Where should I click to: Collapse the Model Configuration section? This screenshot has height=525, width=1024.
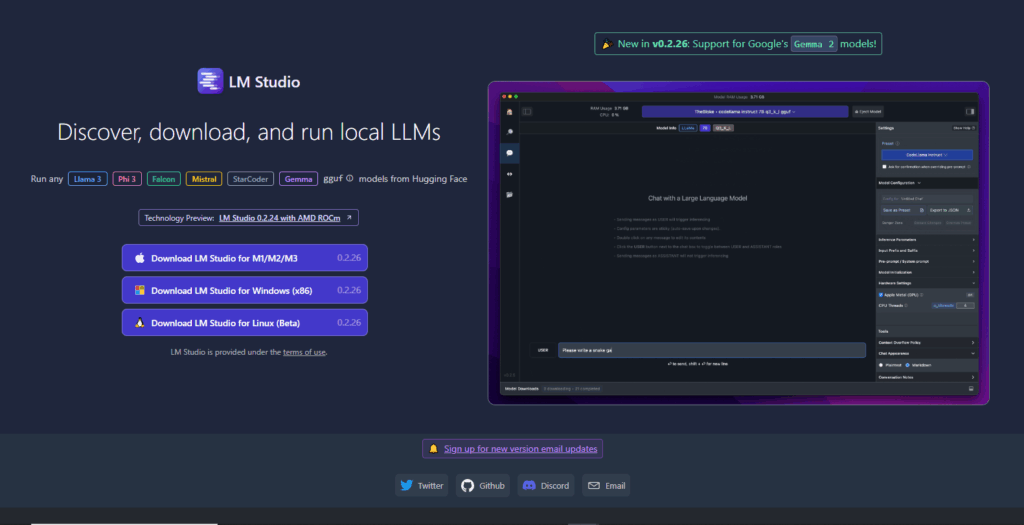[x=925, y=183]
